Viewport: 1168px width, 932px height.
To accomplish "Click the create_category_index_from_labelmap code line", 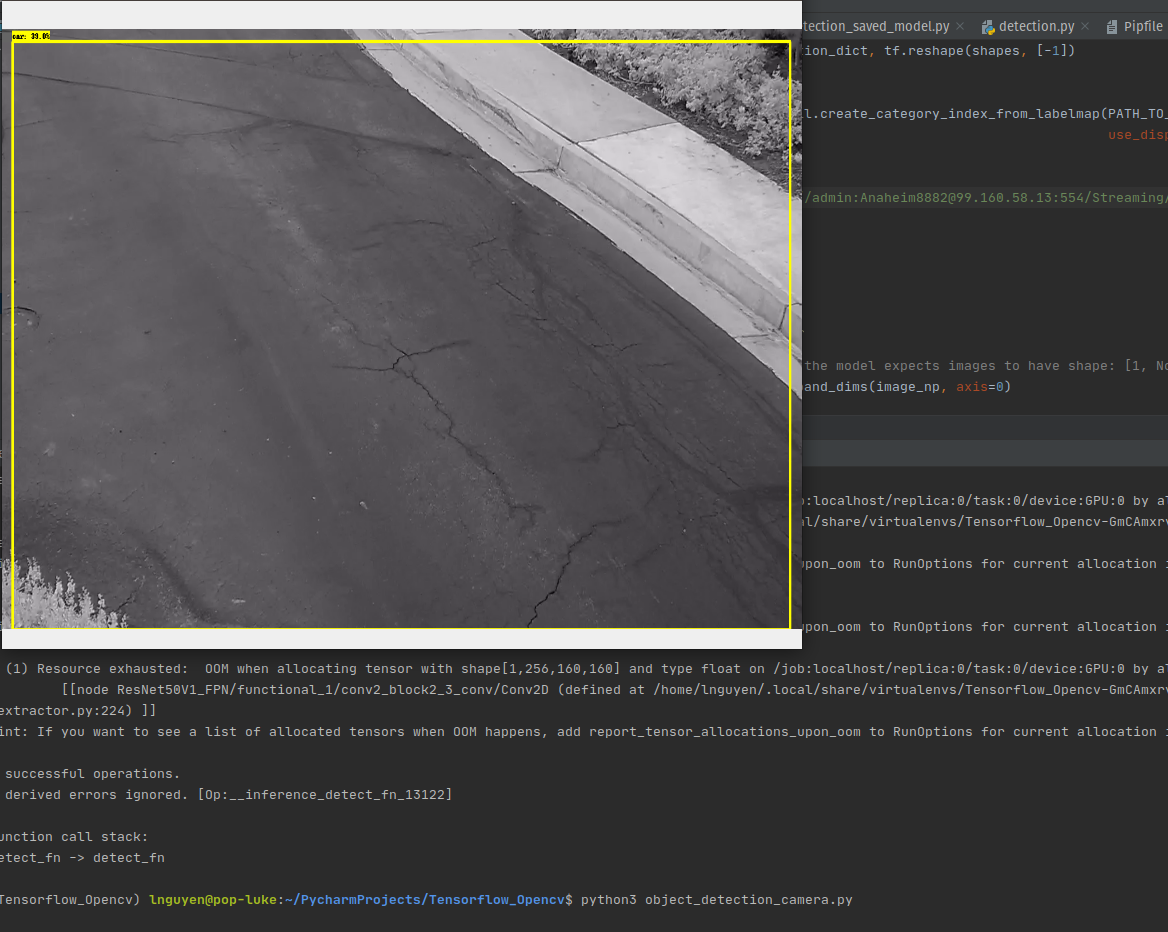I will pyautogui.click(x=985, y=114).
